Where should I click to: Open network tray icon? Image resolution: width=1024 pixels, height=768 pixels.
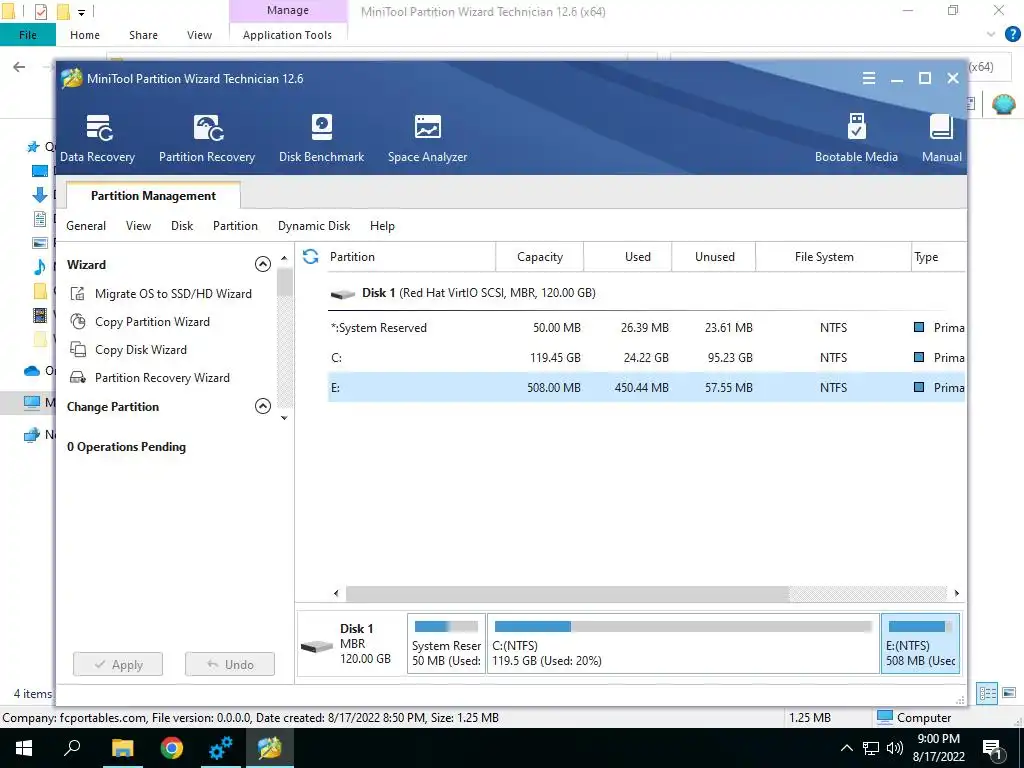point(871,748)
